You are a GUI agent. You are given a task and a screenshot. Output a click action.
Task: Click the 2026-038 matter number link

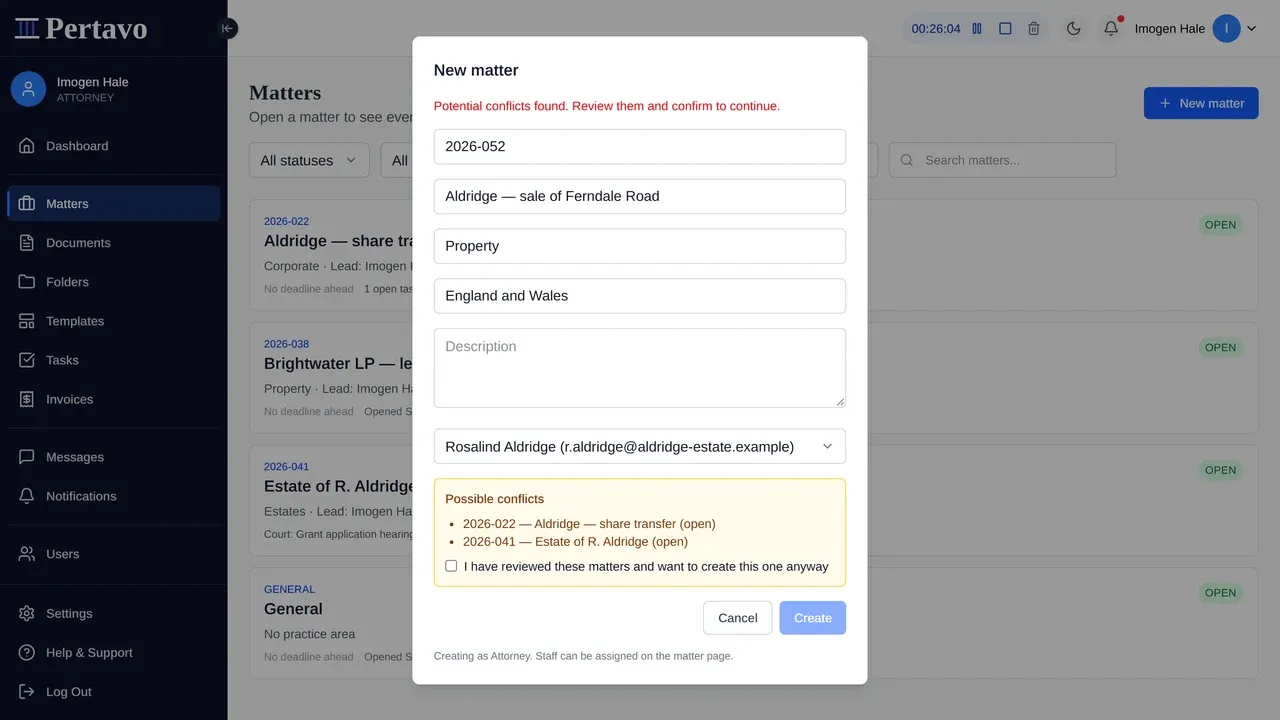286,344
